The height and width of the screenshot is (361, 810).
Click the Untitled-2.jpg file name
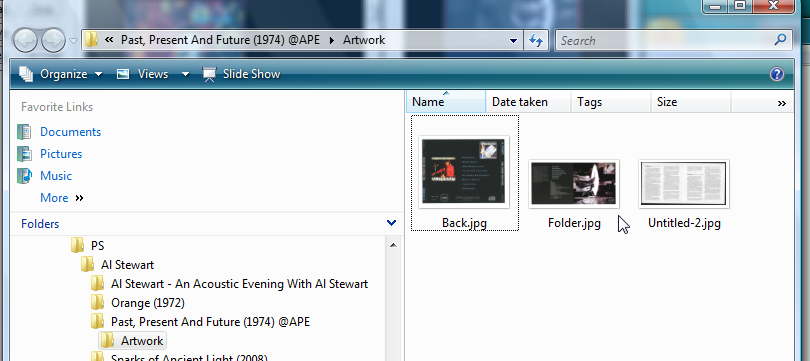(x=684, y=223)
